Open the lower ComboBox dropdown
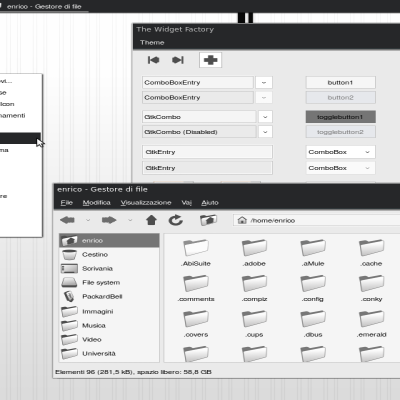Image resolution: width=400 pixels, height=400 pixels. click(x=341, y=168)
